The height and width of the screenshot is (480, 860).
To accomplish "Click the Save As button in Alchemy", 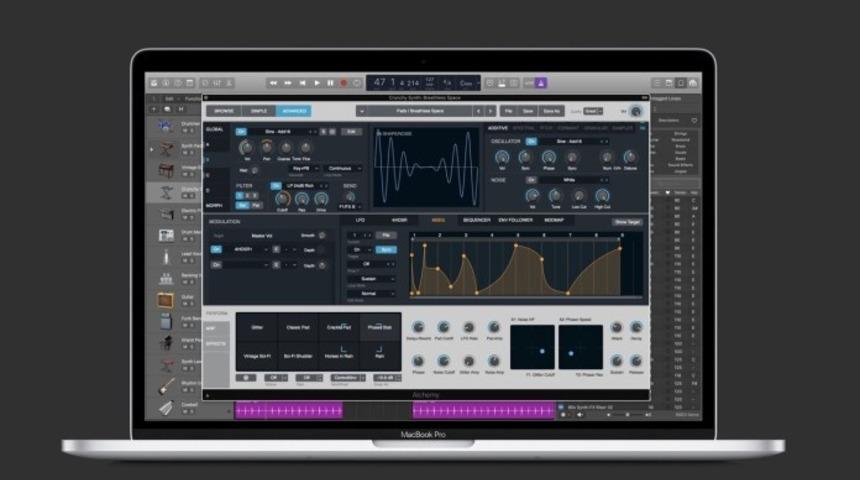I will 551,111.
